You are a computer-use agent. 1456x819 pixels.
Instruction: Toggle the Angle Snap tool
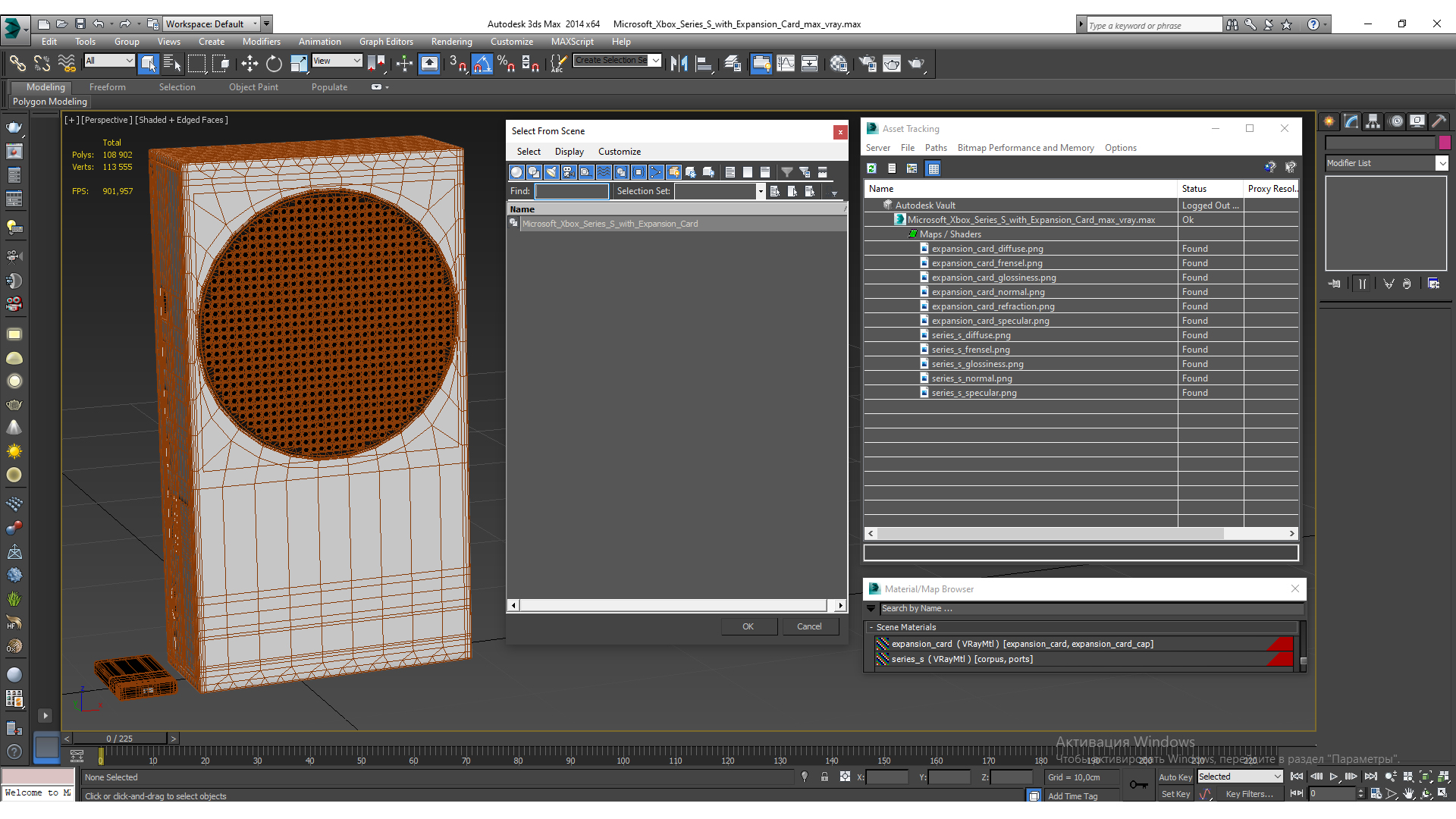[x=482, y=64]
